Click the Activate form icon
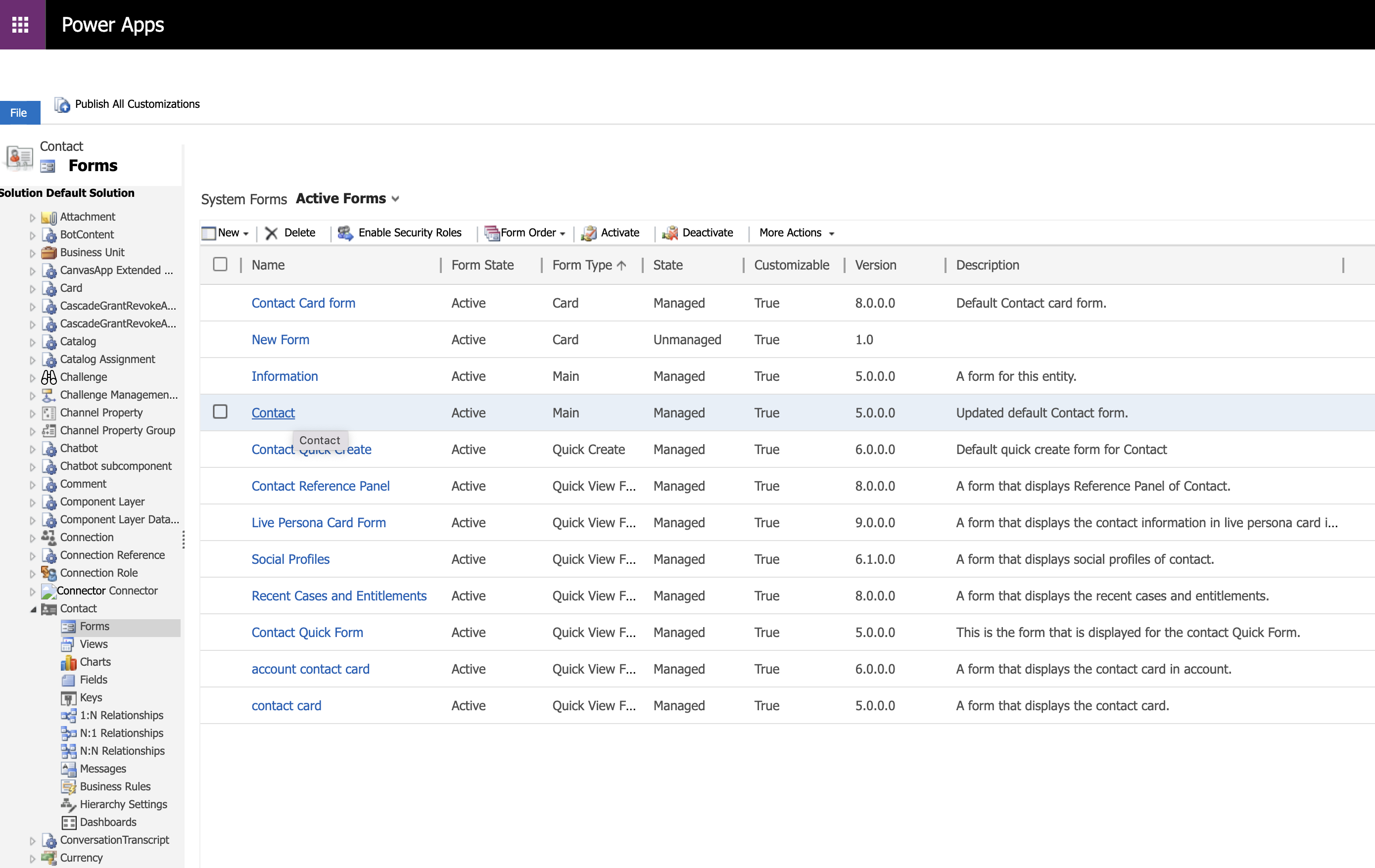The width and height of the screenshot is (1375, 868). 588,233
